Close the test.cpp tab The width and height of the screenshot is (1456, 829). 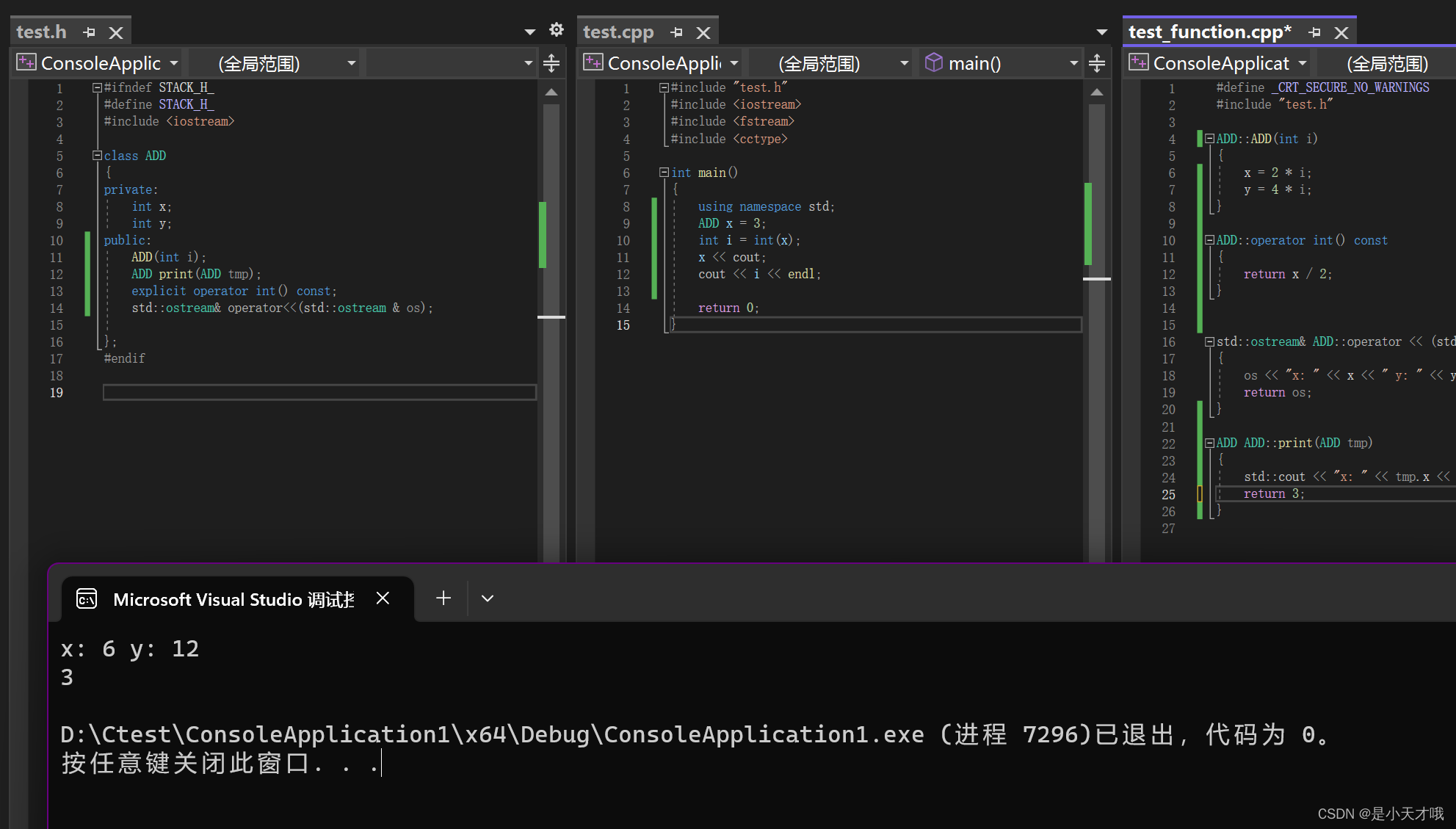click(x=703, y=32)
